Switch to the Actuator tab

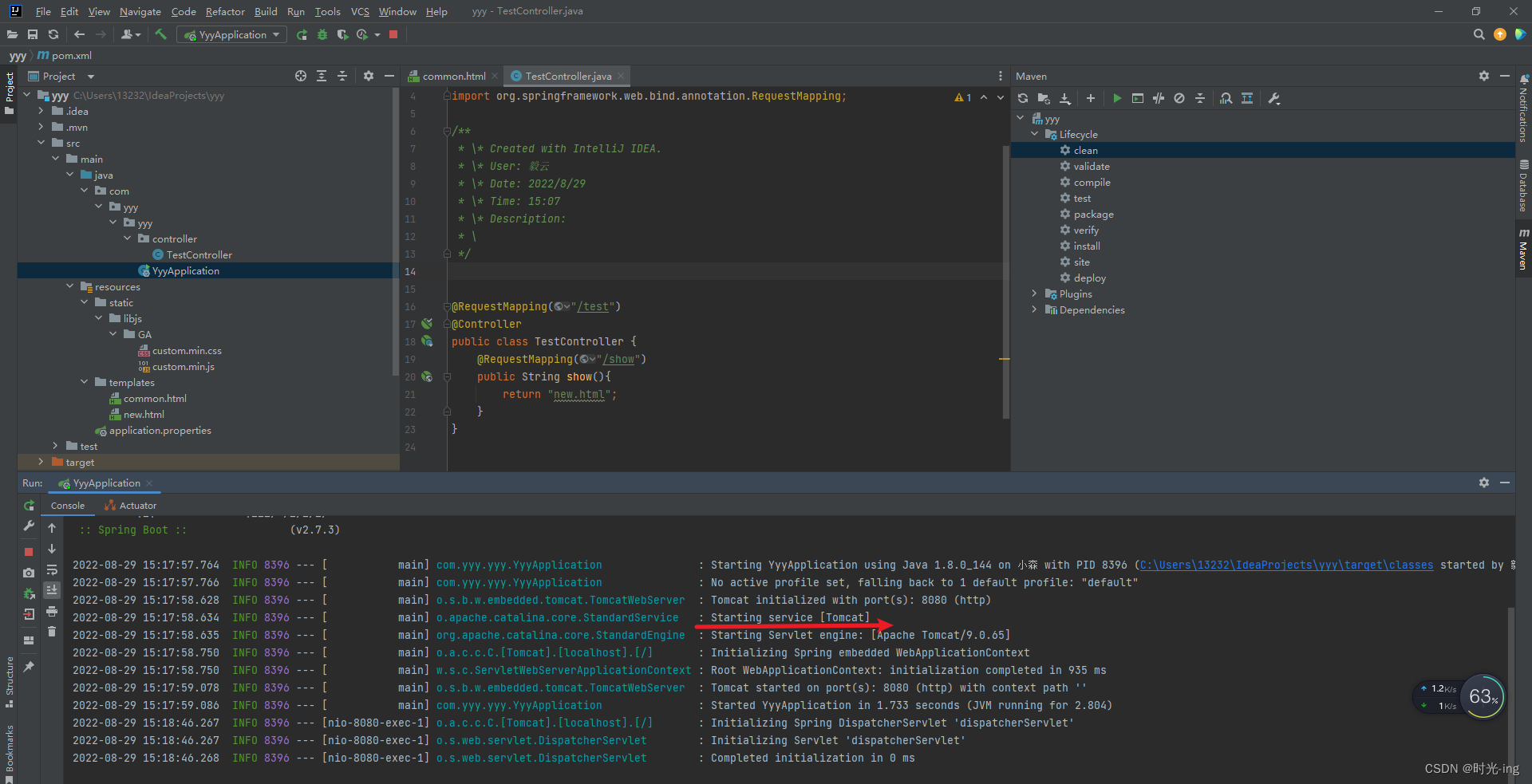[131, 506]
